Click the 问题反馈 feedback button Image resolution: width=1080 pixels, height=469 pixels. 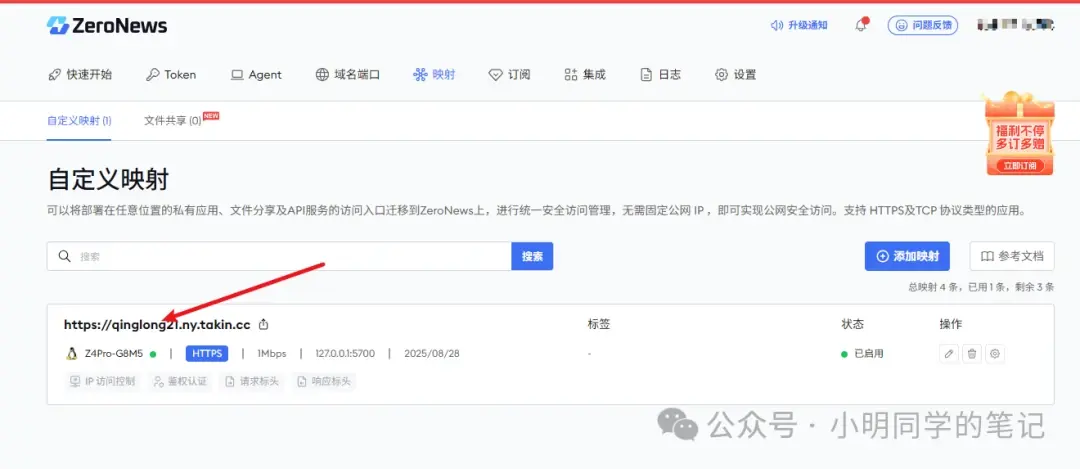click(x=923, y=25)
